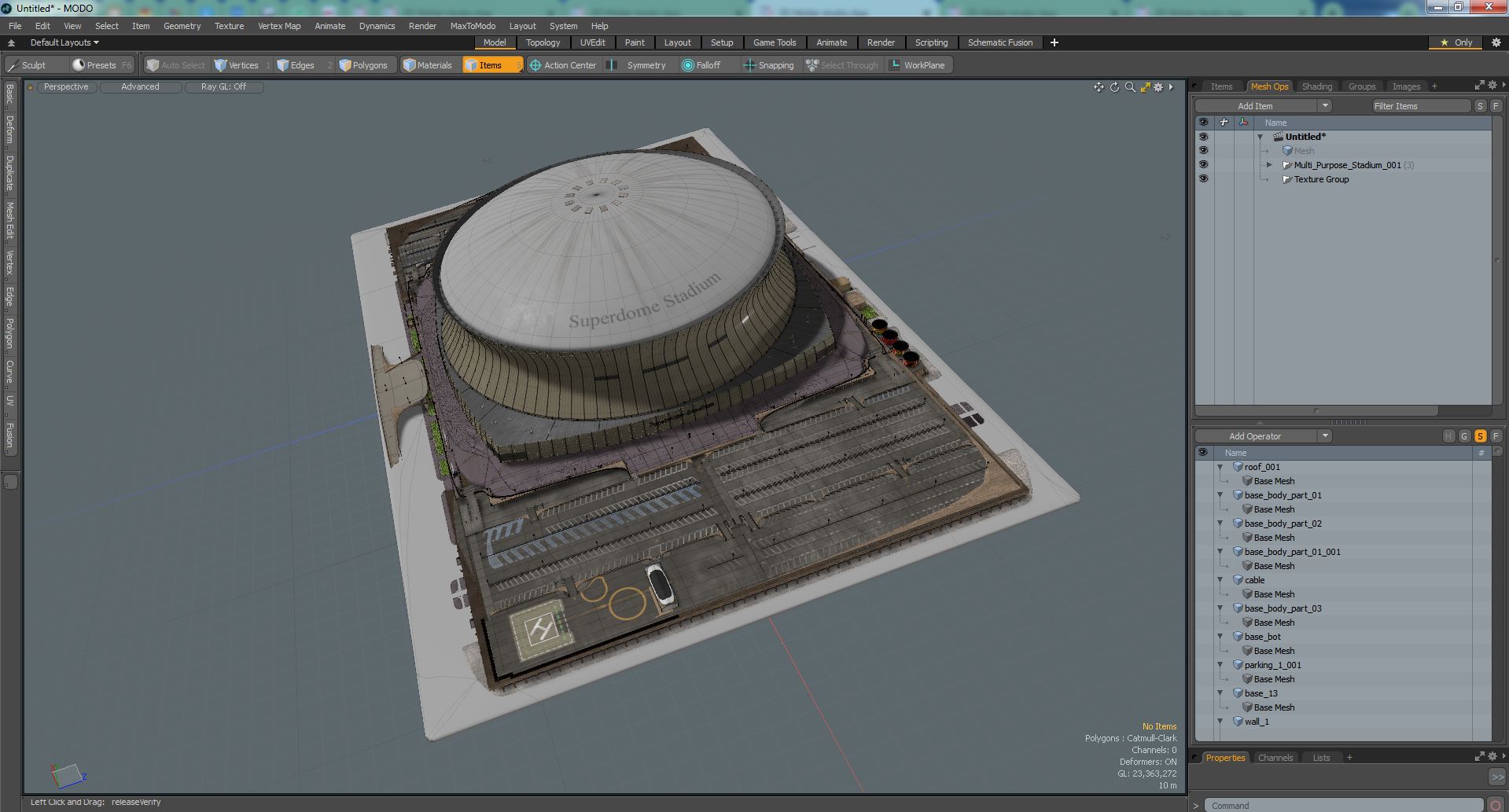Toggle visibility of Multi_Purpose_Stadium_001
This screenshot has height=812, width=1509.
1203,165
